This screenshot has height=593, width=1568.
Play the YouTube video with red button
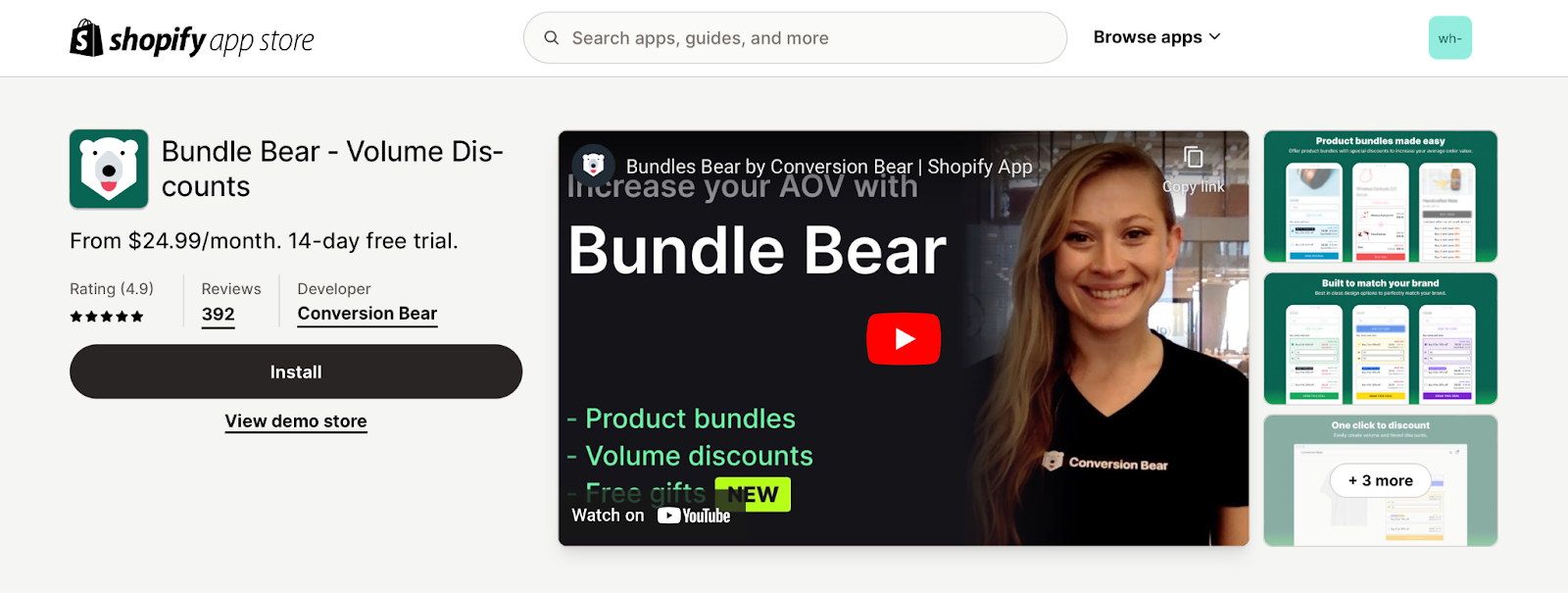coord(904,338)
